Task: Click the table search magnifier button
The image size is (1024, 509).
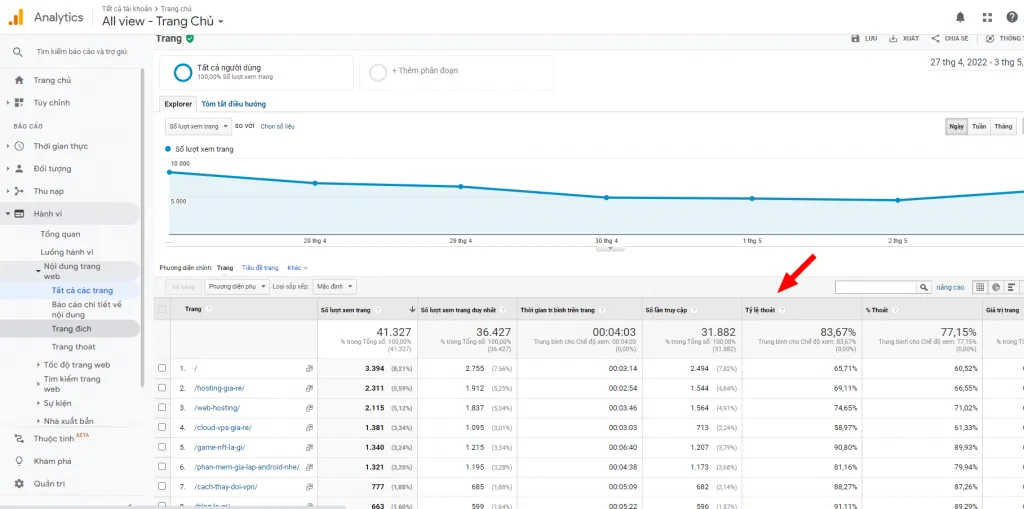Action: [924, 287]
